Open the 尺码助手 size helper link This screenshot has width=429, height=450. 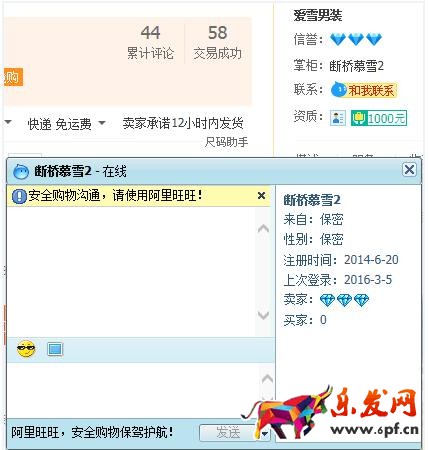(226, 142)
